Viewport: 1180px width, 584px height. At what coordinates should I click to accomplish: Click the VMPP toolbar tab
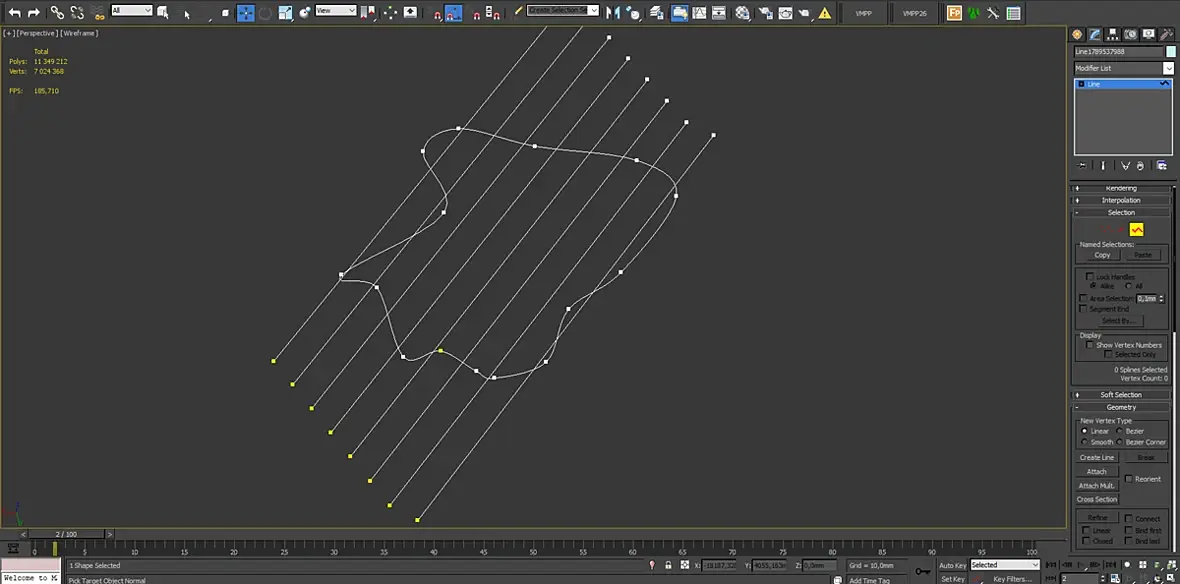point(862,13)
